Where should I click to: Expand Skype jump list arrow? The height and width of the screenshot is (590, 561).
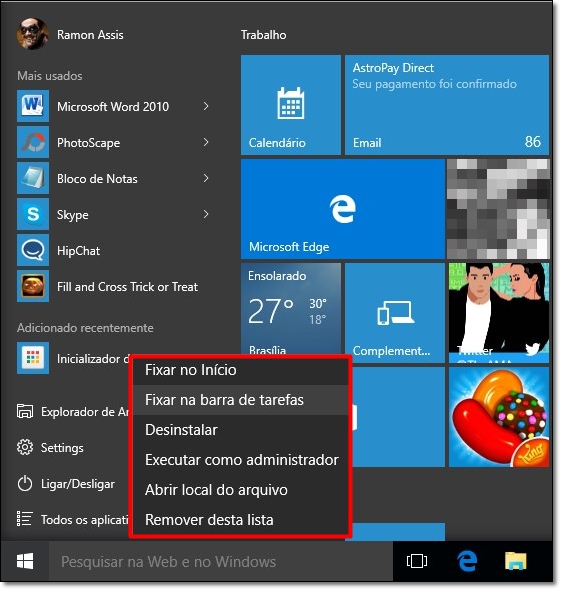206,214
